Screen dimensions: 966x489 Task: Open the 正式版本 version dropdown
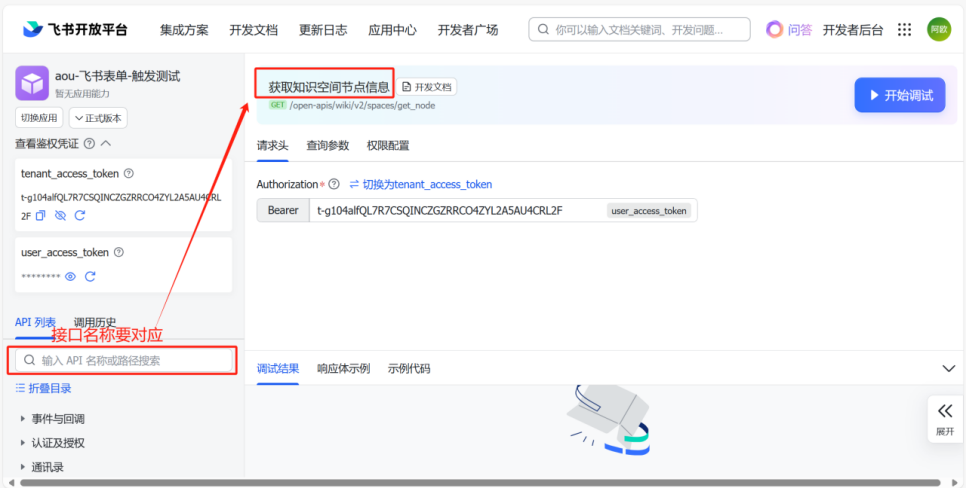click(x=98, y=119)
